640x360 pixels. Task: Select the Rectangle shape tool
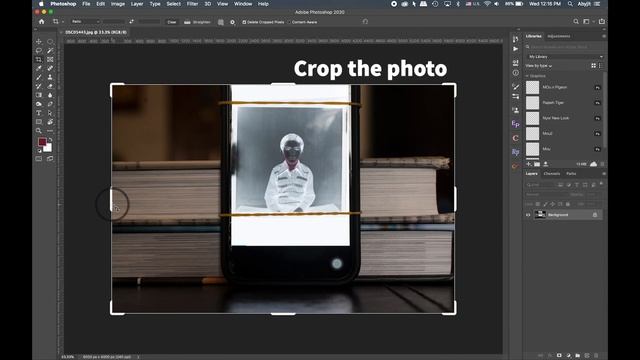tap(39, 122)
